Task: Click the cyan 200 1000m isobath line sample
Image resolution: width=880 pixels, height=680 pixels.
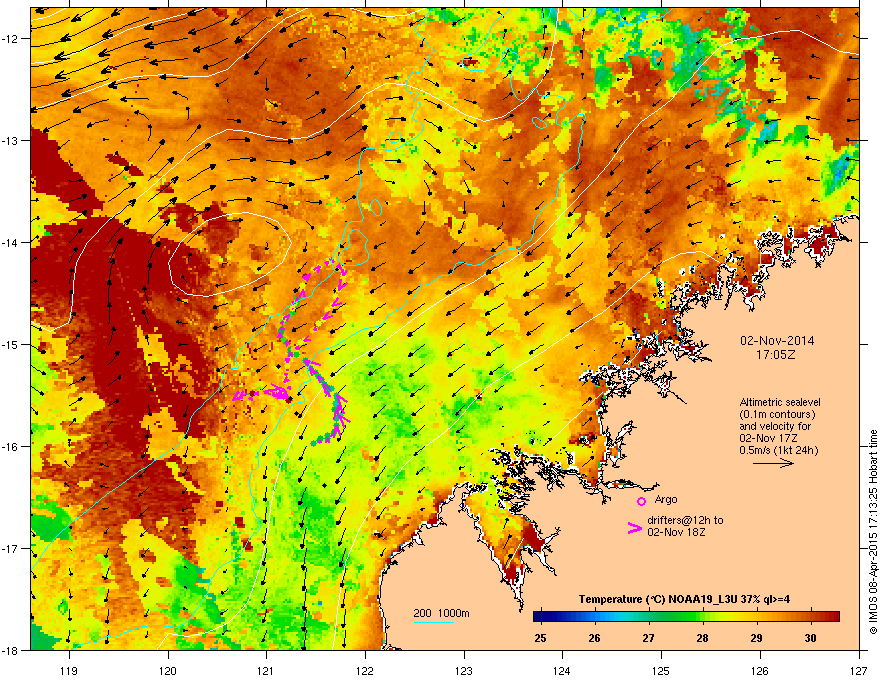Action: point(433,622)
